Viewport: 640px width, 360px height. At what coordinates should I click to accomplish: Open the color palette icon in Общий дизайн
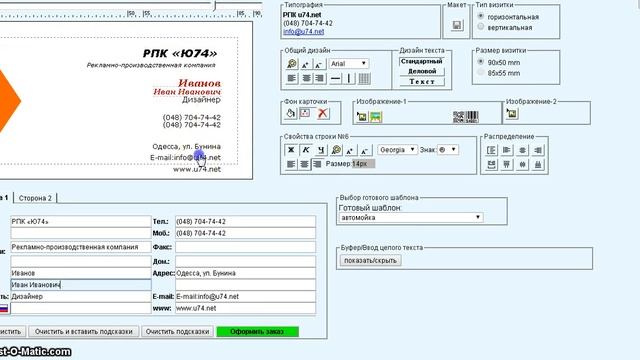(291, 64)
